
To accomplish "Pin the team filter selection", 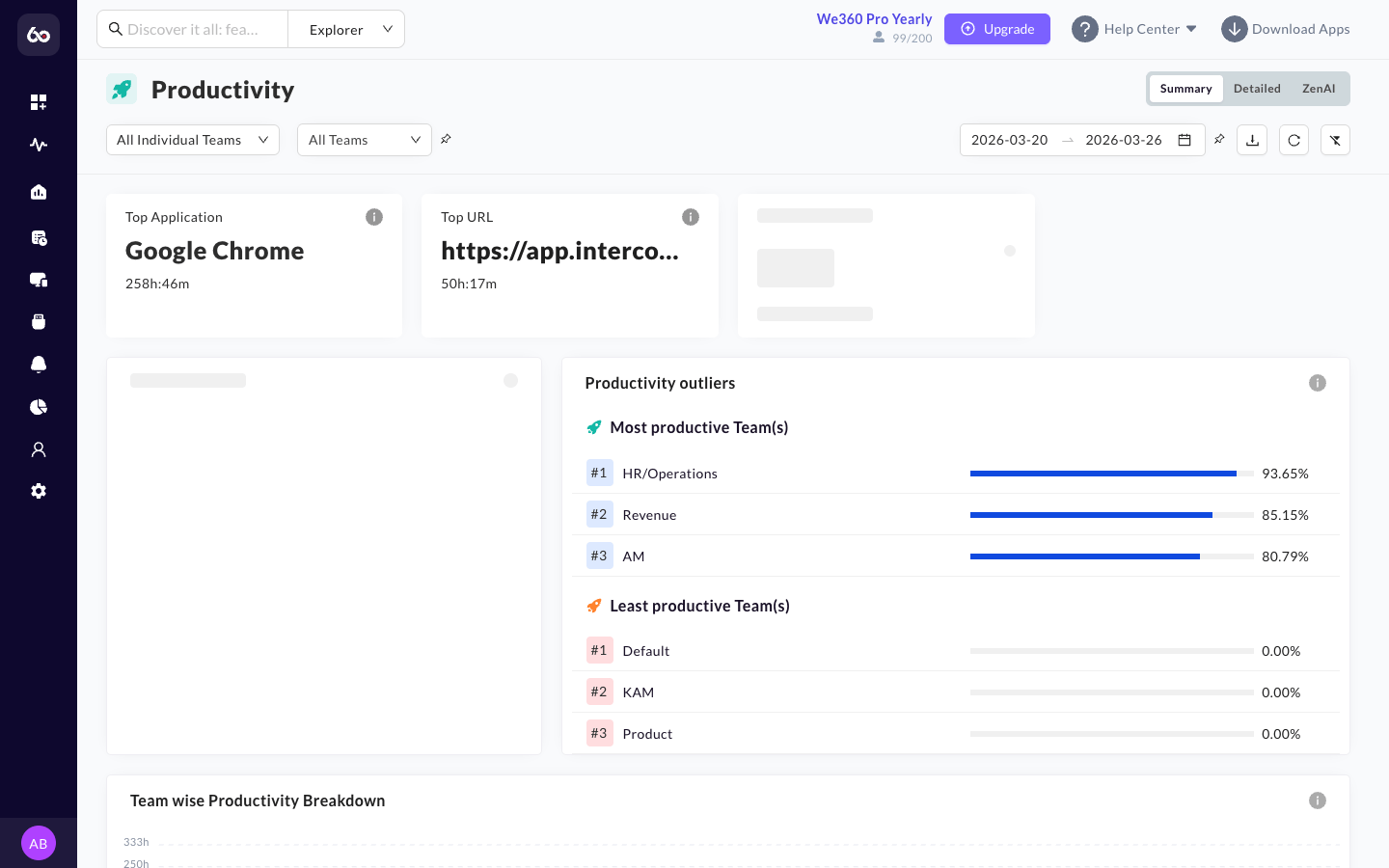I will coord(446,139).
